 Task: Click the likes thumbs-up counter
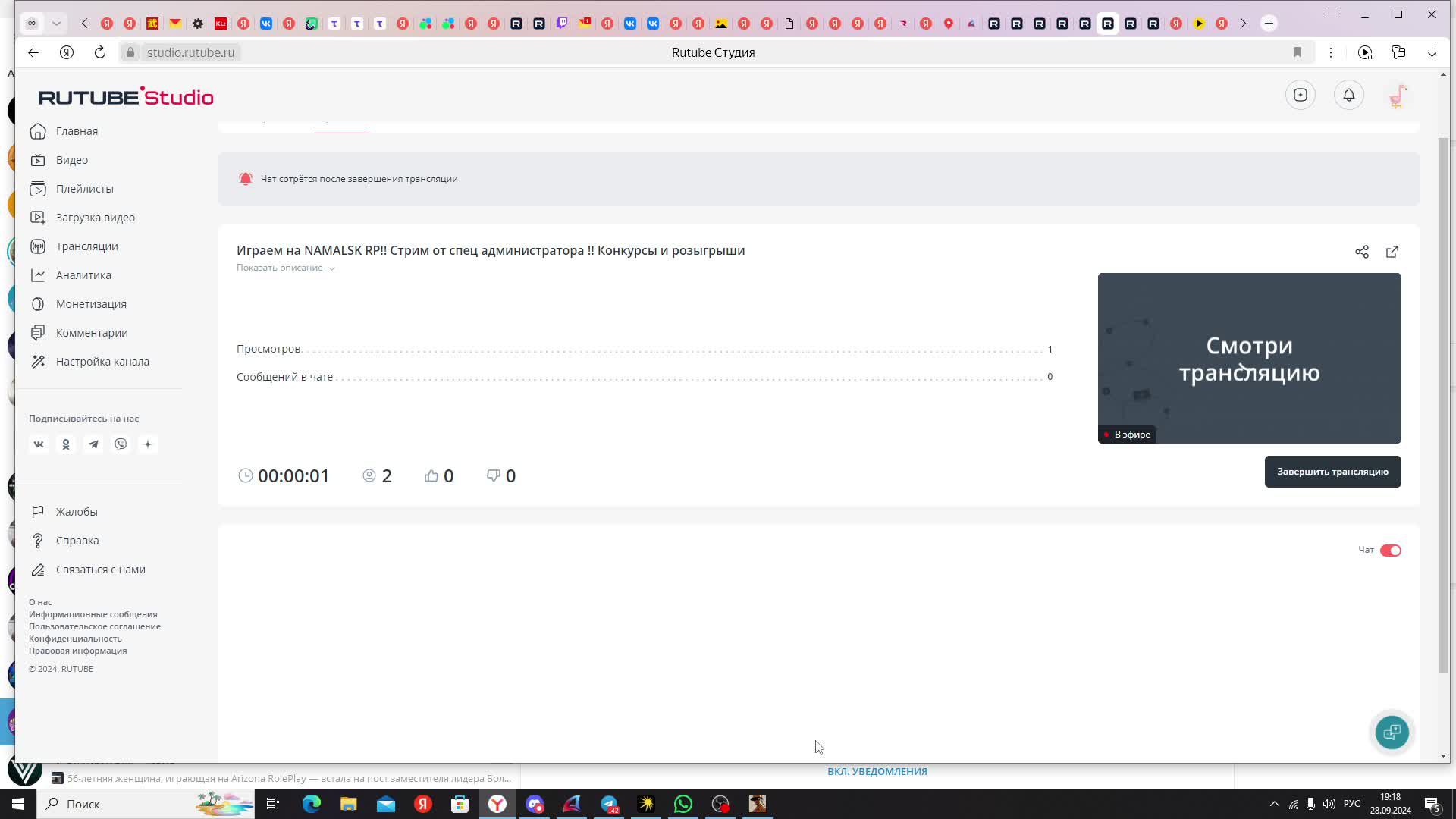[x=439, y=476]
